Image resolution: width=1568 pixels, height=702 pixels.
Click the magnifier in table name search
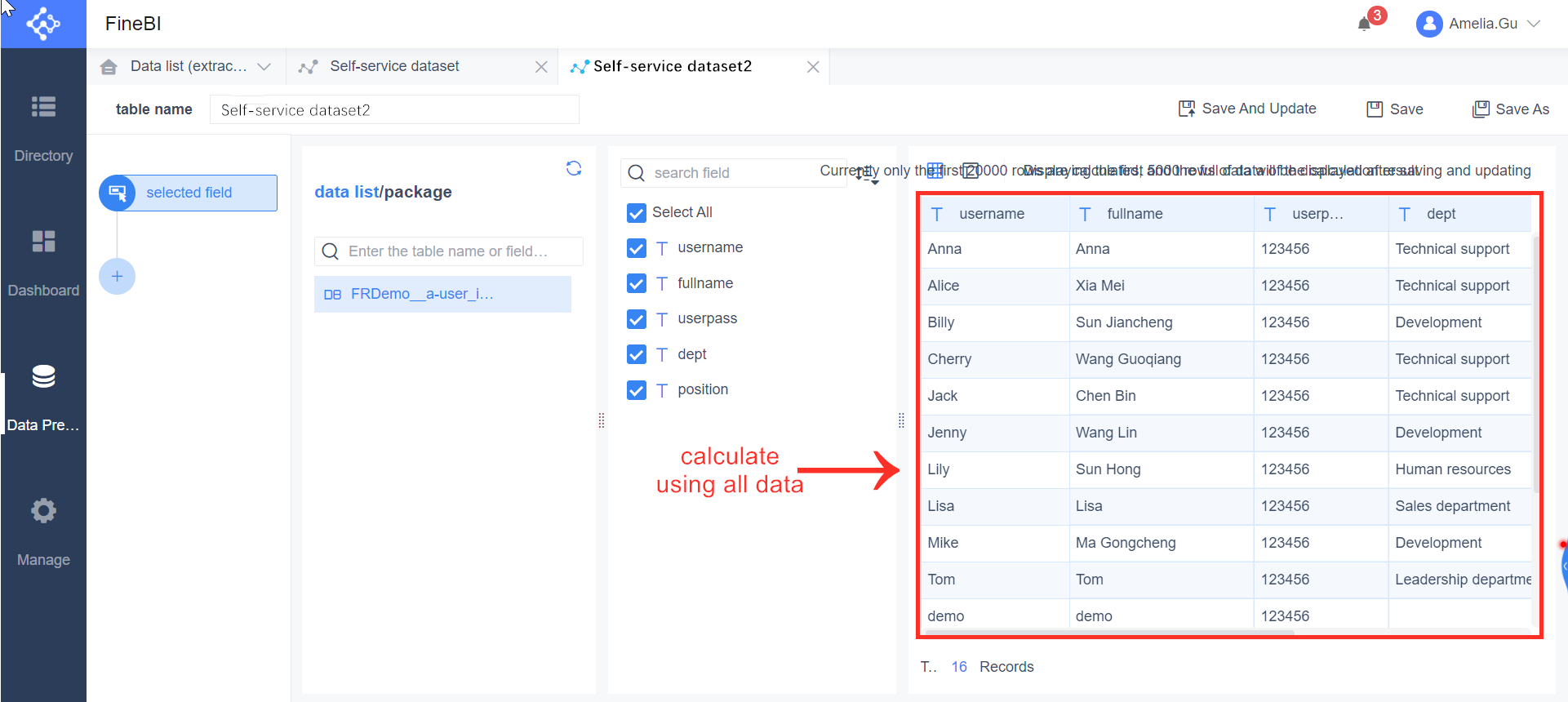(x=331, y=251)
